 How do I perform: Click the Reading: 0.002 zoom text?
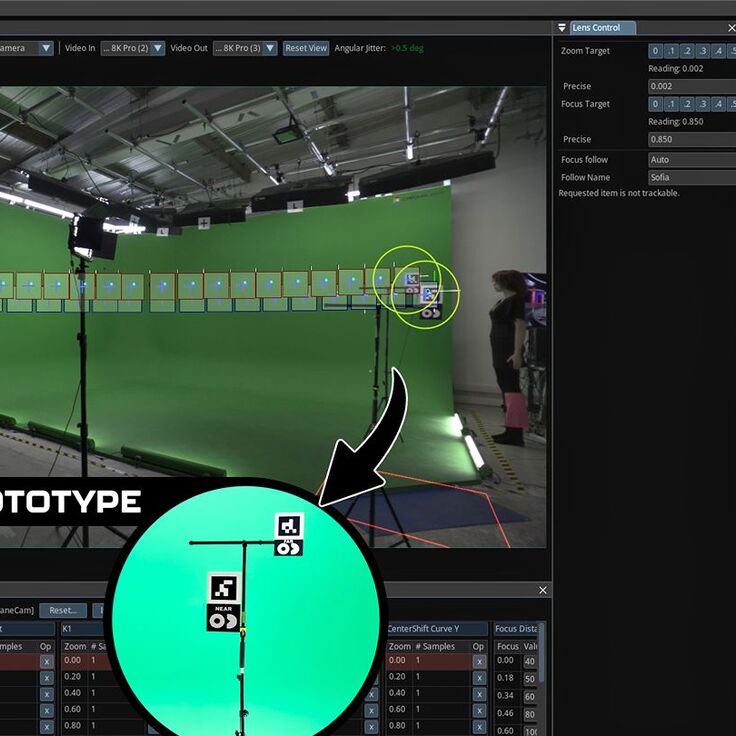(675, 69)
